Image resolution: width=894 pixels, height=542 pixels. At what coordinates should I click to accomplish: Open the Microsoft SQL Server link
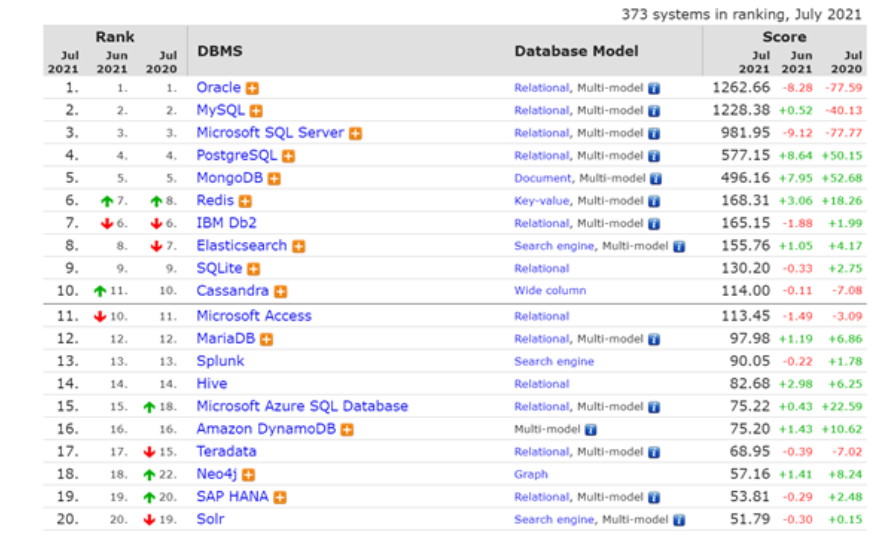(x=270, y=133)
